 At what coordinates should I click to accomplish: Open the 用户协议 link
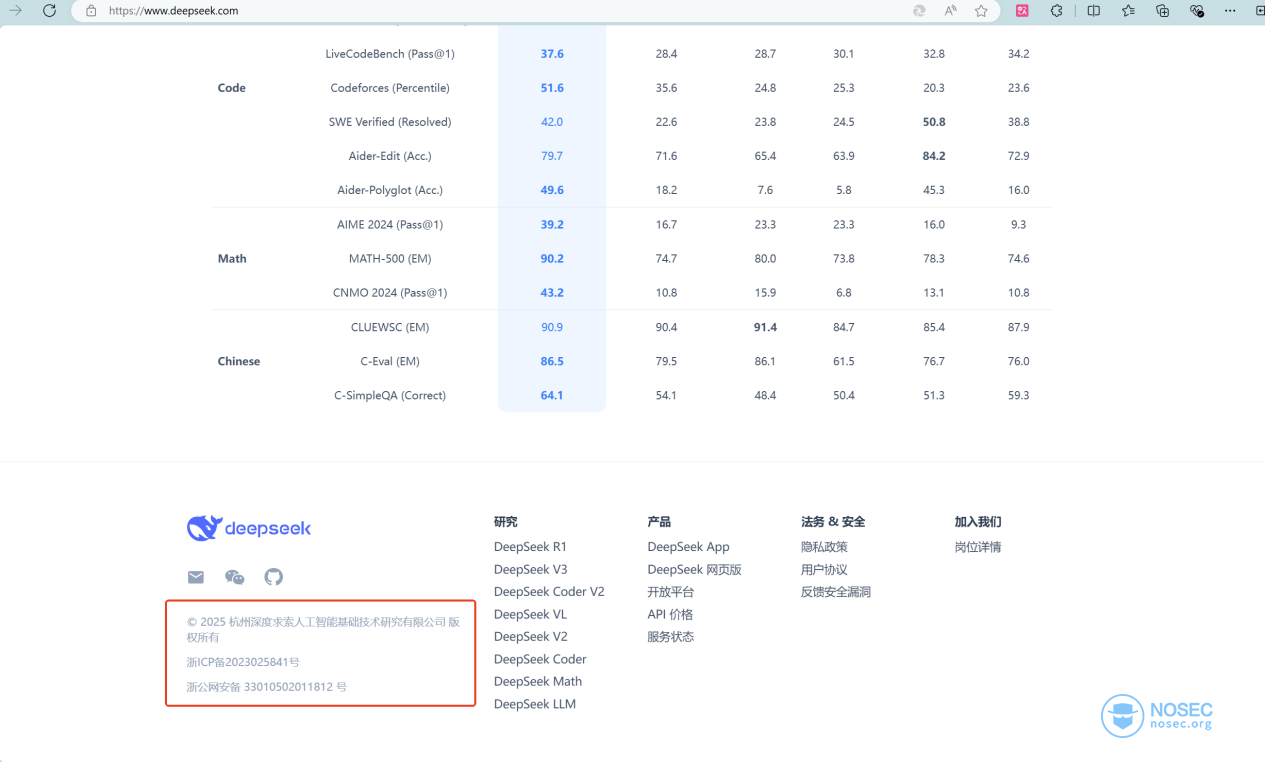[x=824, y=569]
